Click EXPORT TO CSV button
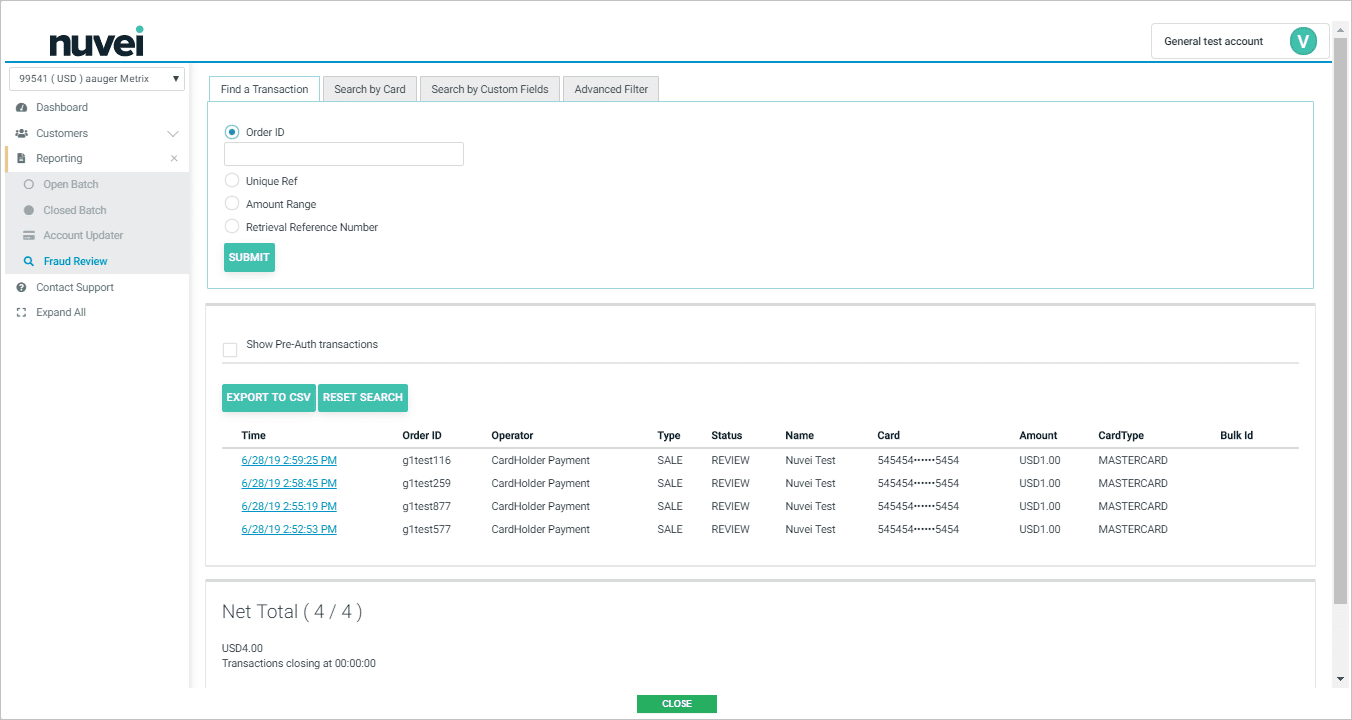The width and height of the screenshot is (1352, 720). click(269, 397)
